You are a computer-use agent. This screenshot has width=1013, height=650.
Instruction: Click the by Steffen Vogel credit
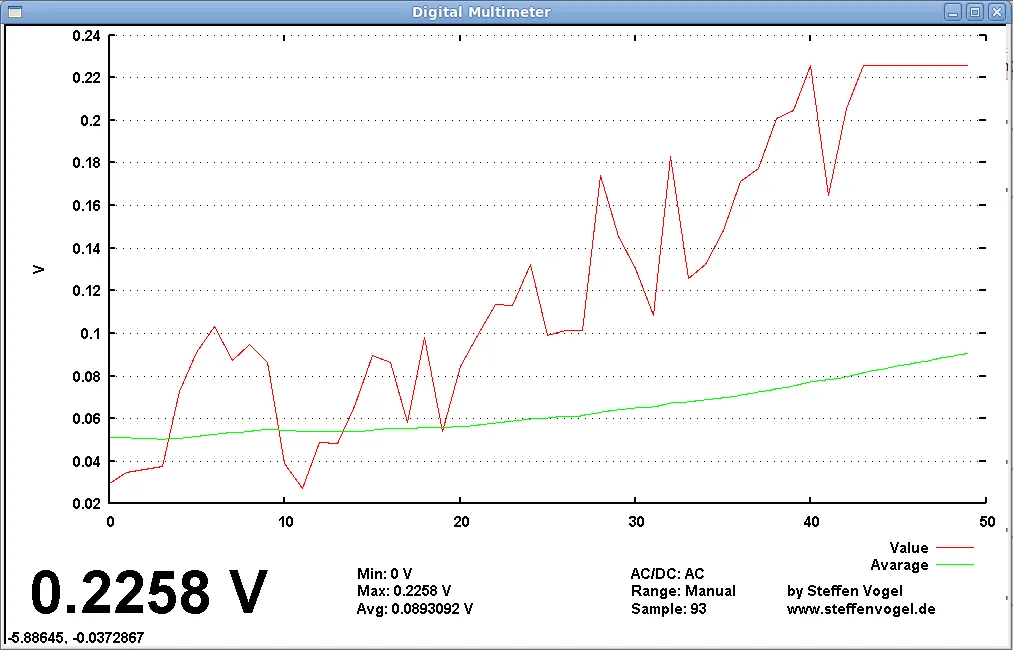pyautogui.click(x=844, y=591)
